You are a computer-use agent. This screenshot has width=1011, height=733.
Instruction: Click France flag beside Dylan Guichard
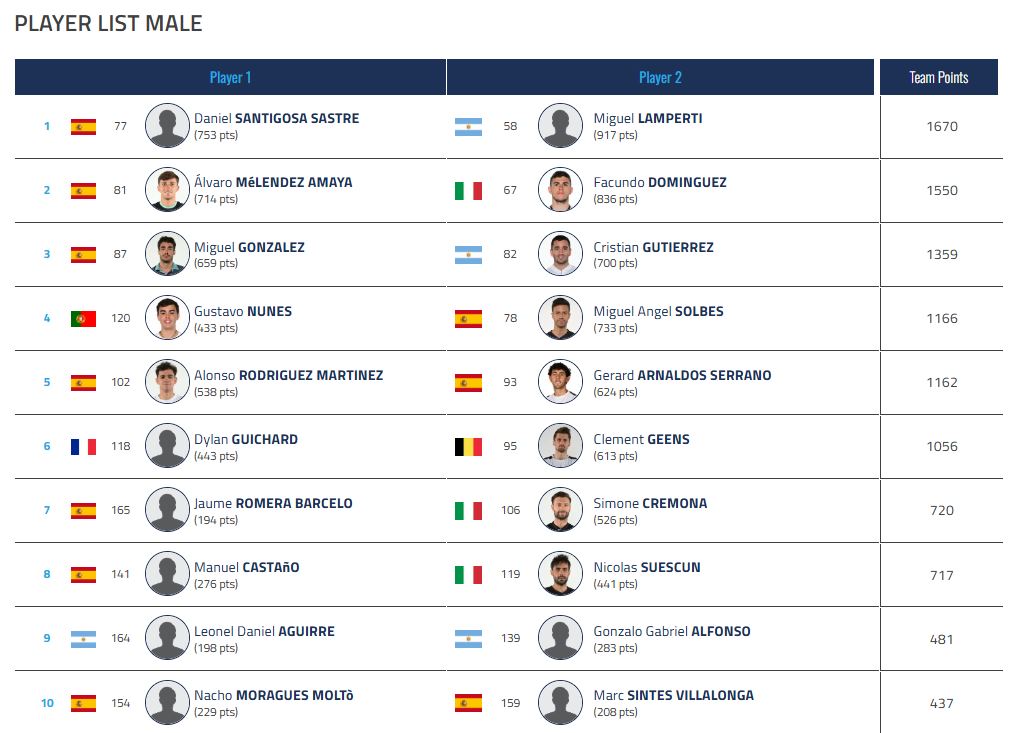[83, 447]
